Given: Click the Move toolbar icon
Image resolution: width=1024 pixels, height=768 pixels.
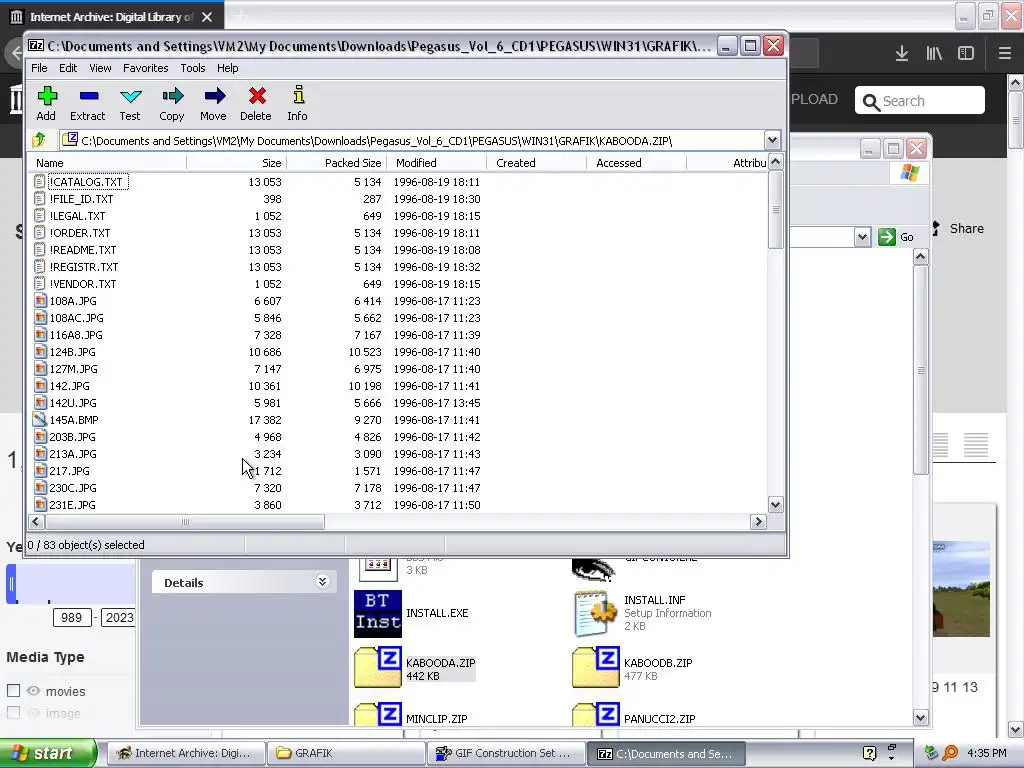Looking at the screenshot, I should click(x=214, y=97).
